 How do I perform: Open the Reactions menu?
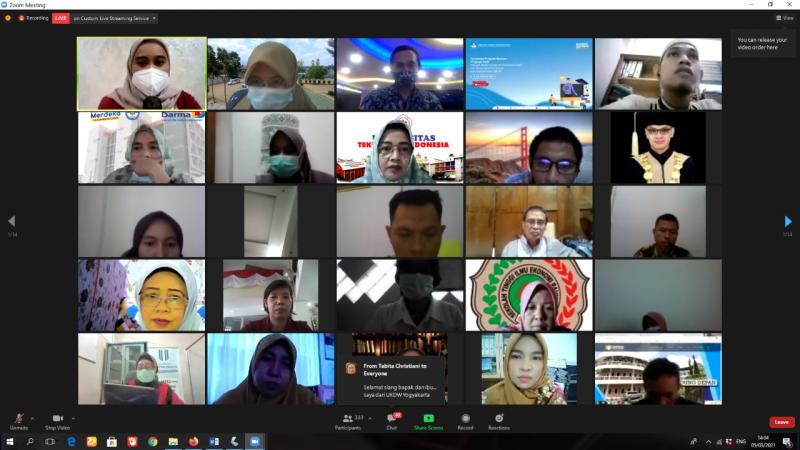point(498,420)
